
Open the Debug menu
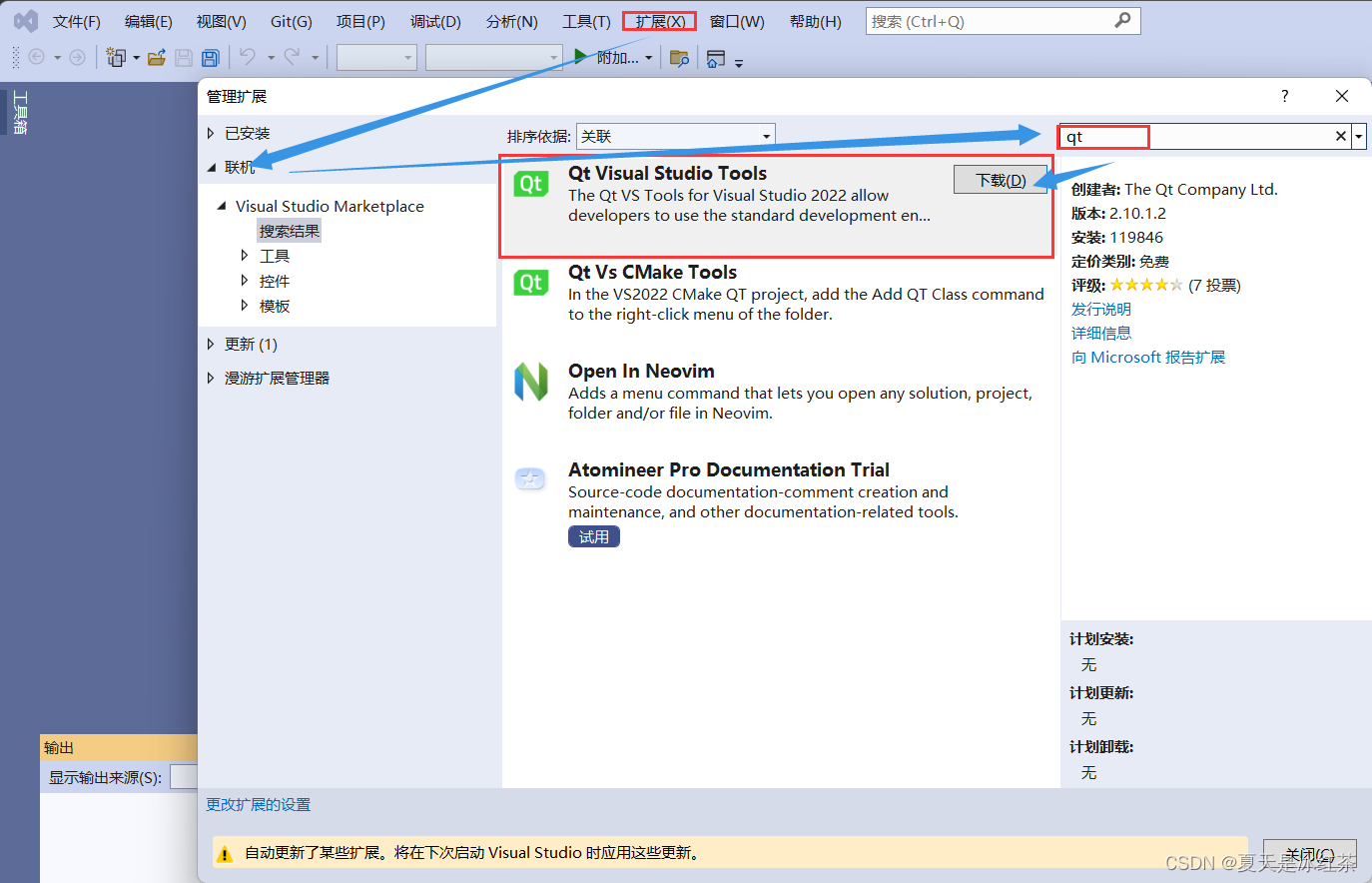pyautogui.click(x=435, y=21)
